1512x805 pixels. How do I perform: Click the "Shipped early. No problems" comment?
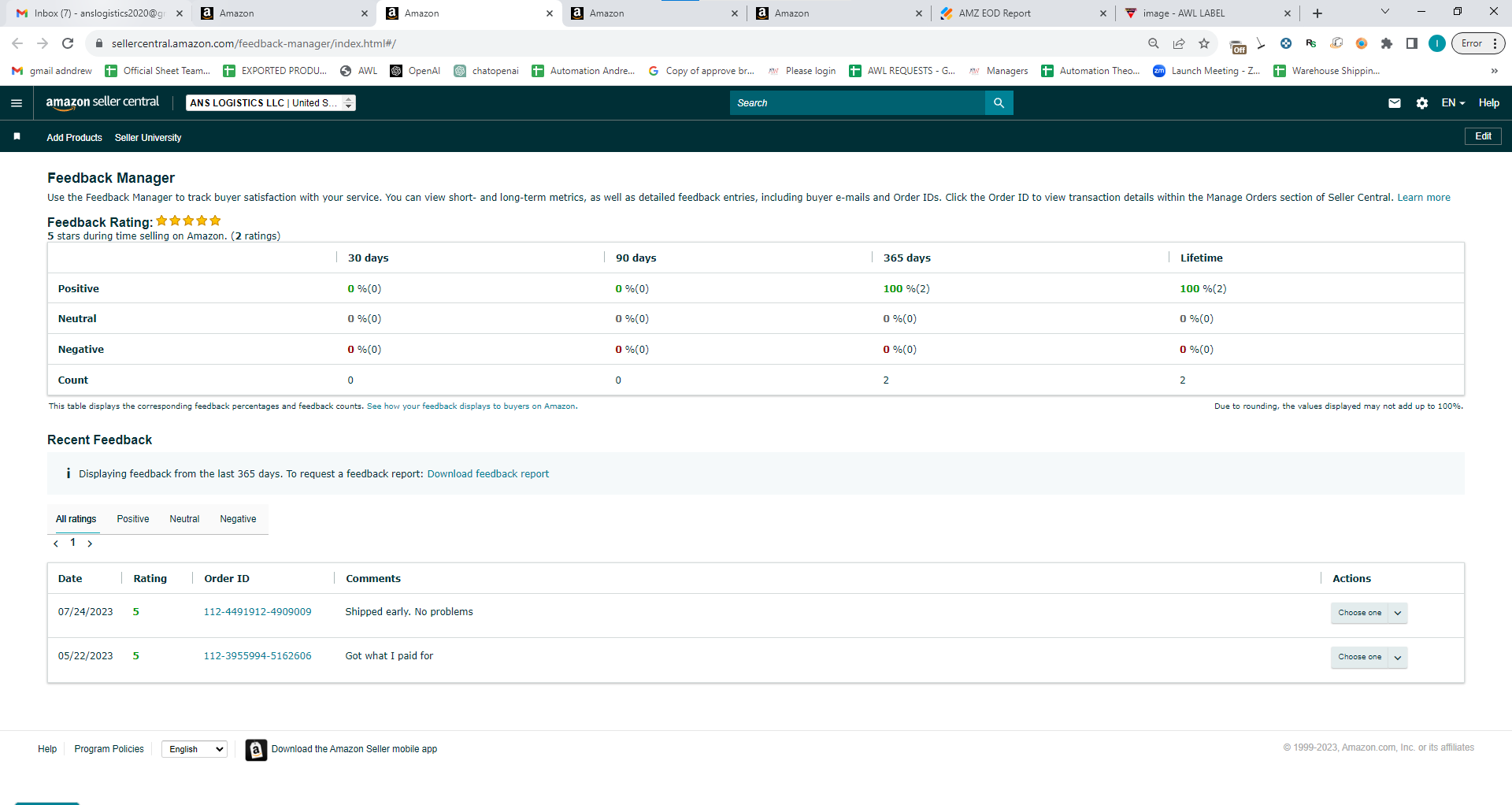409,612
